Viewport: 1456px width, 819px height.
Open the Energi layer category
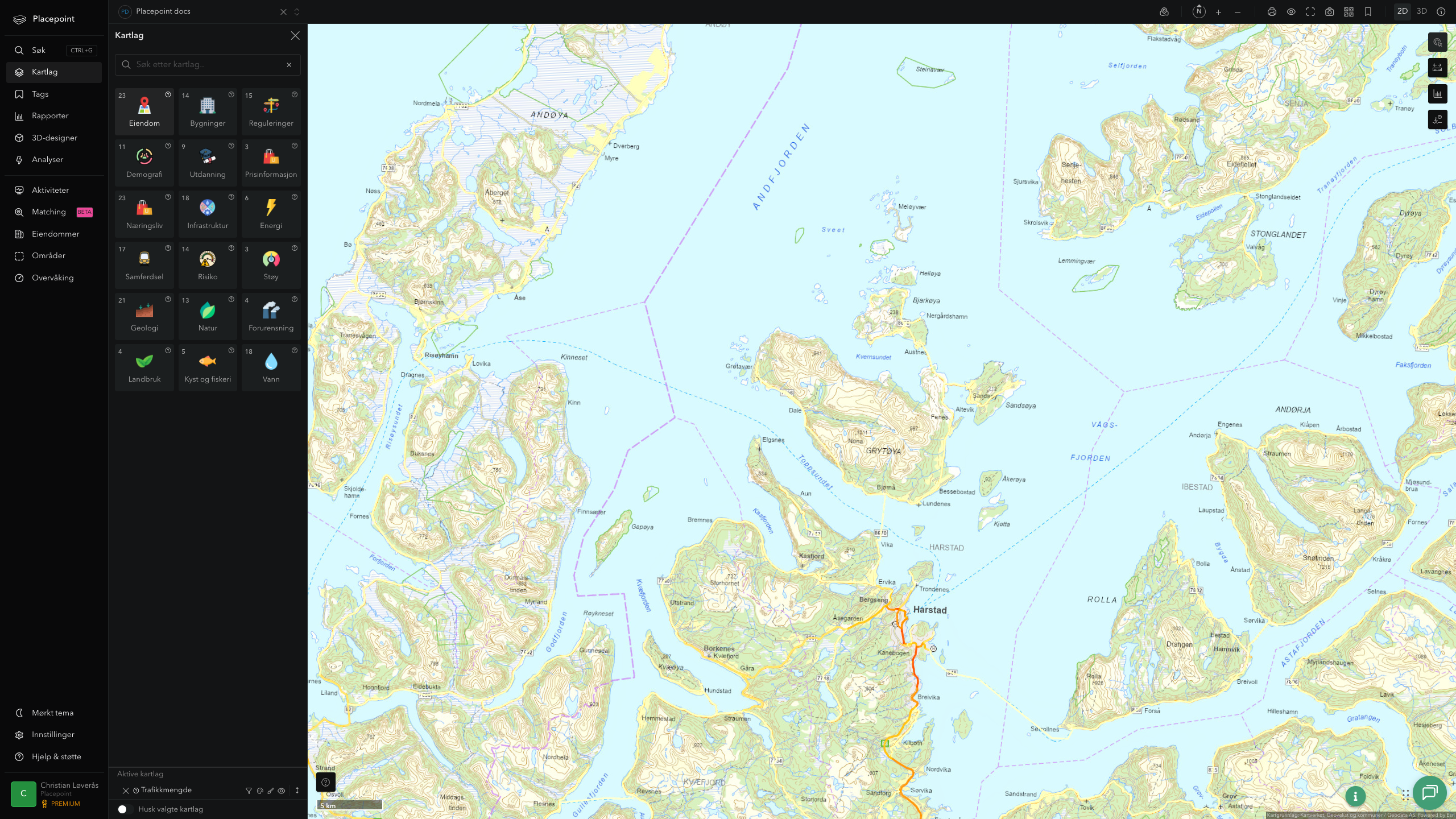click(271, 214)
